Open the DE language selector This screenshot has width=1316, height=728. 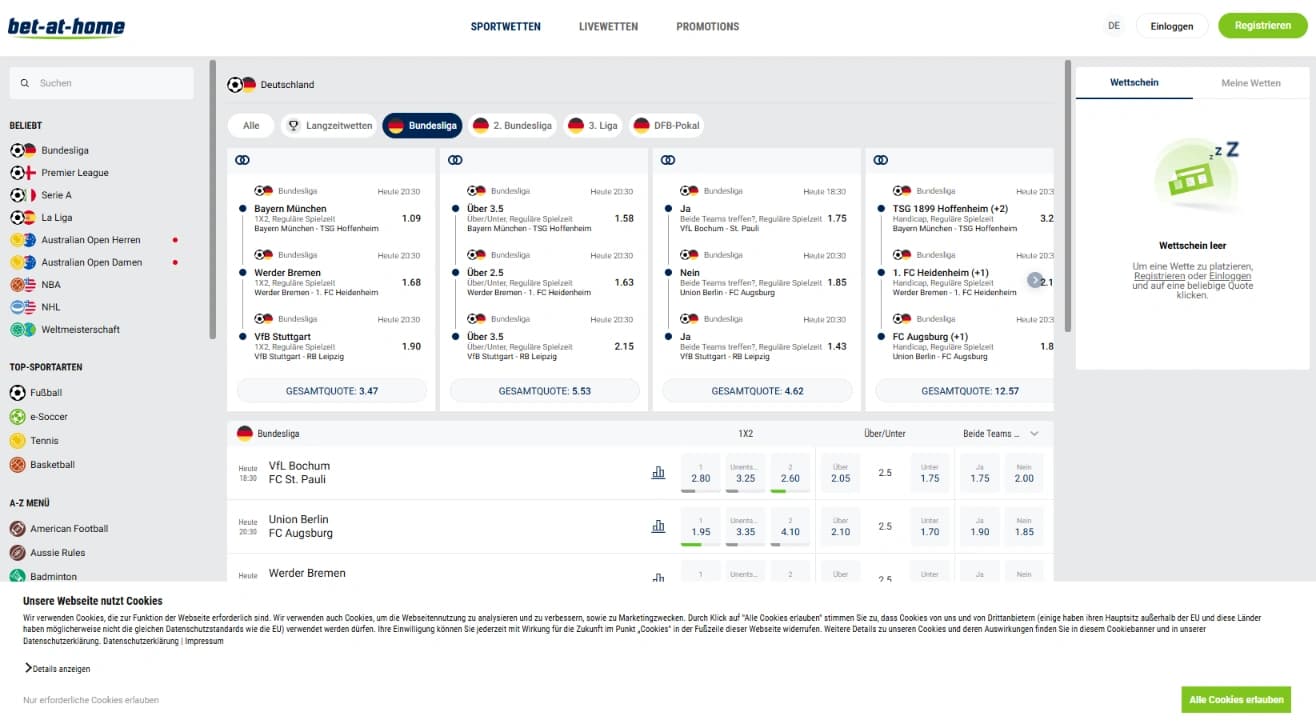[x=1114, y=26]
